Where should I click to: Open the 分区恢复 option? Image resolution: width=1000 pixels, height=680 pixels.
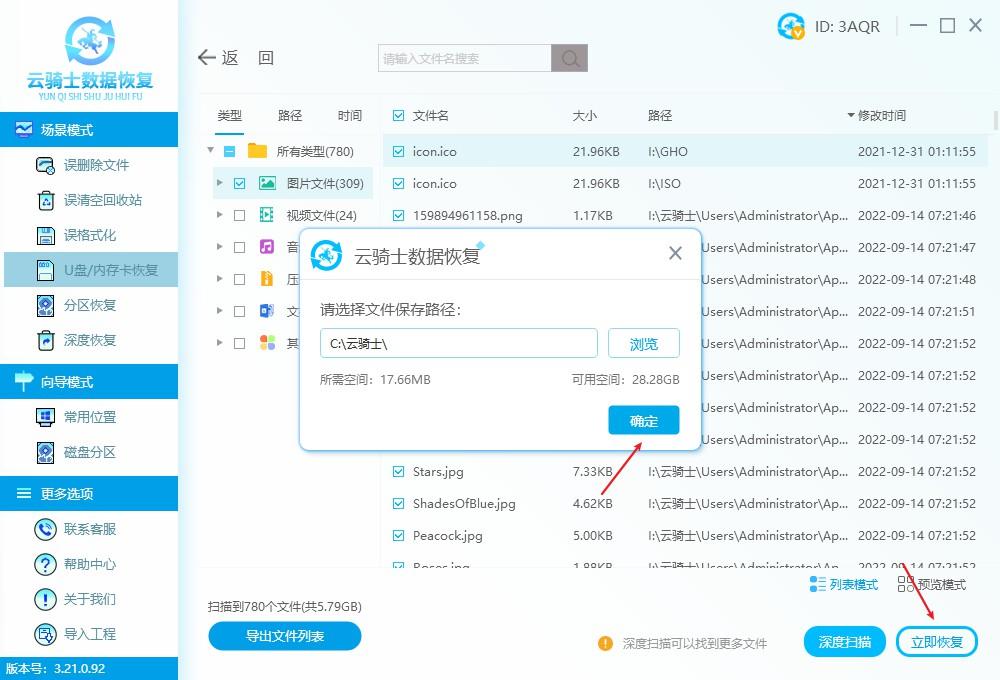tap(89, 305)
